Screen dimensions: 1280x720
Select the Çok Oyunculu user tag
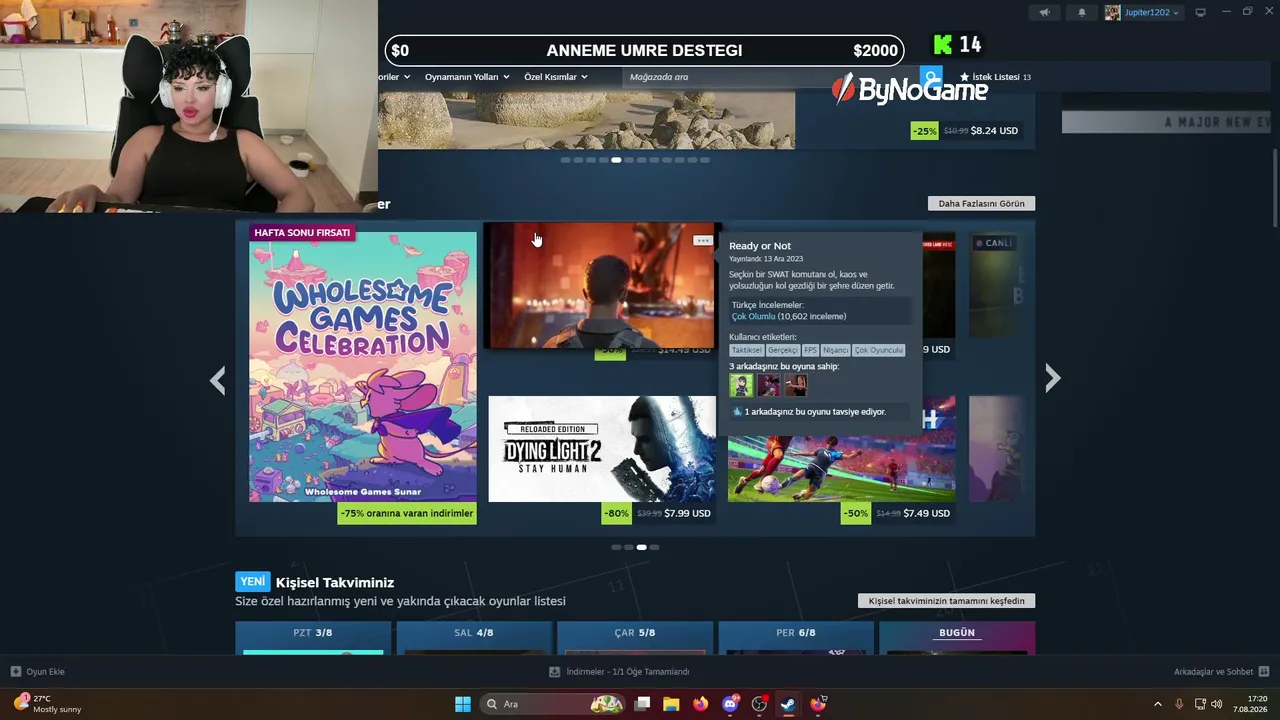(x=879, y=350)
